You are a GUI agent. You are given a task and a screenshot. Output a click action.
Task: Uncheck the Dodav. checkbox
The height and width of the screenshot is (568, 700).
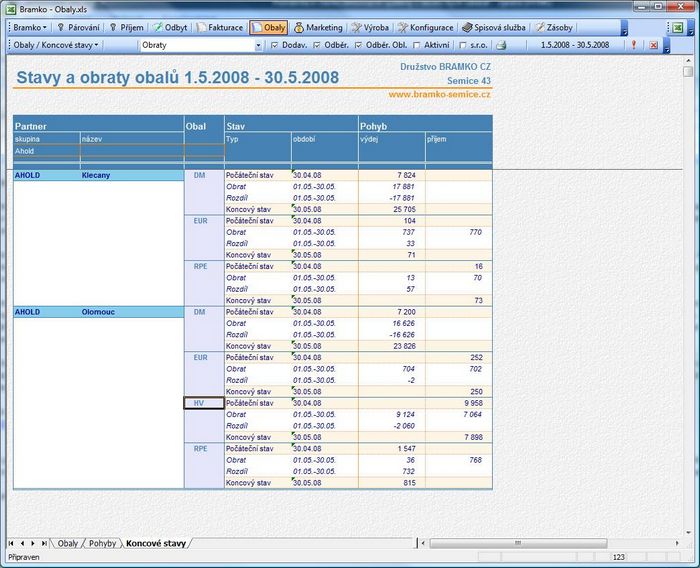[275, 45]
